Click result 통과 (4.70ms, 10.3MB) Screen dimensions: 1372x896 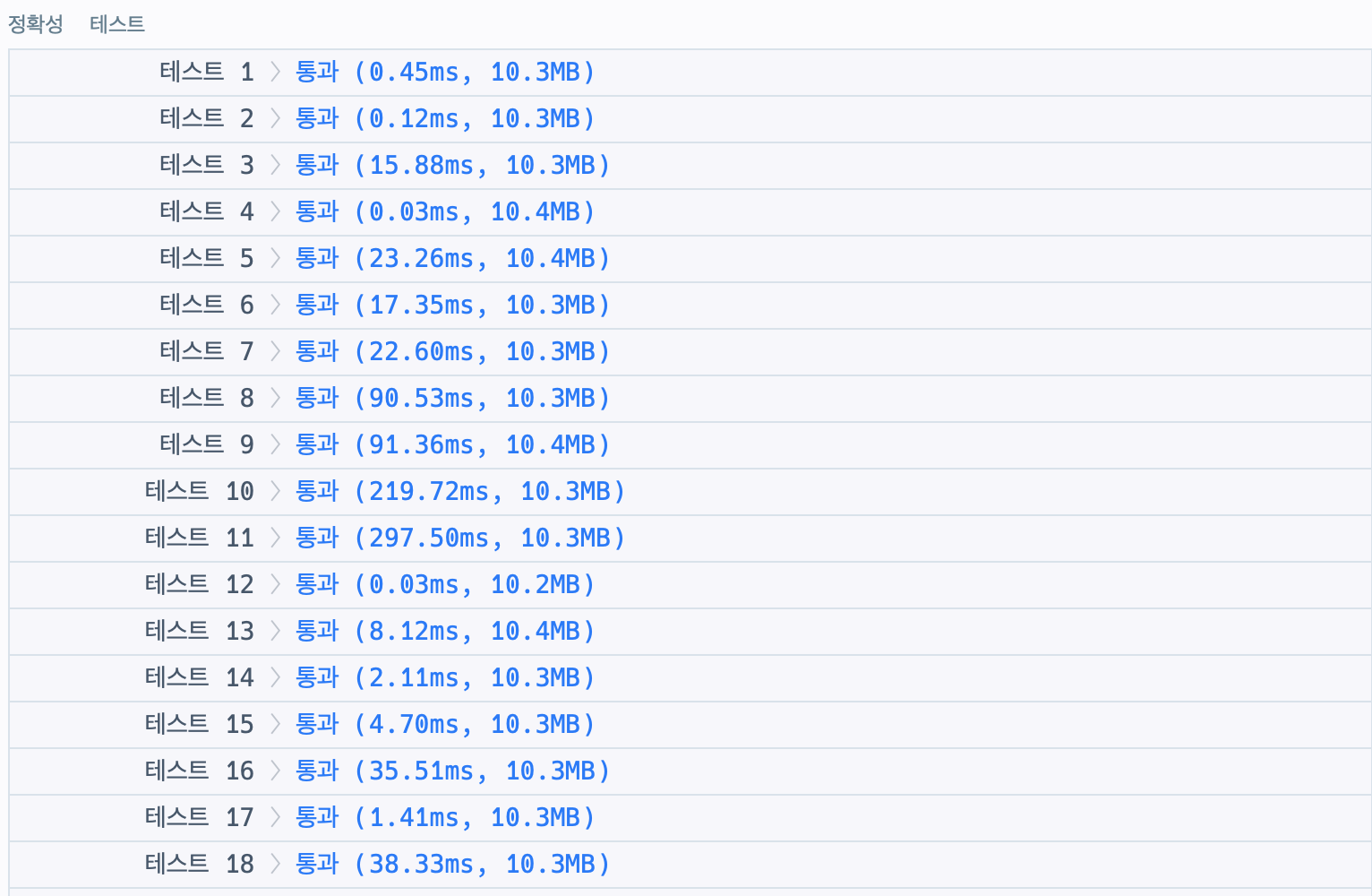click(445, 724)
